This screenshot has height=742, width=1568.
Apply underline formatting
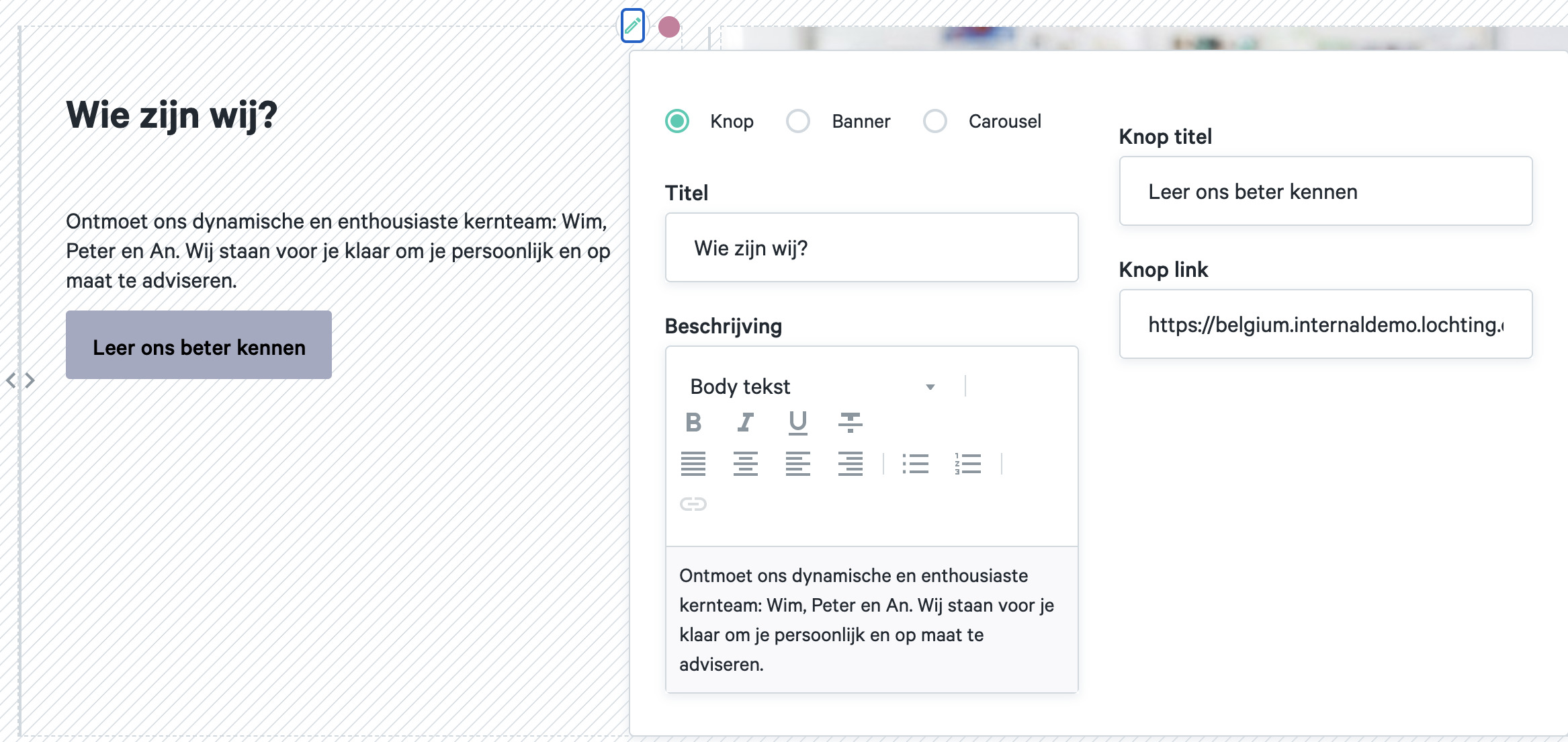797,422
